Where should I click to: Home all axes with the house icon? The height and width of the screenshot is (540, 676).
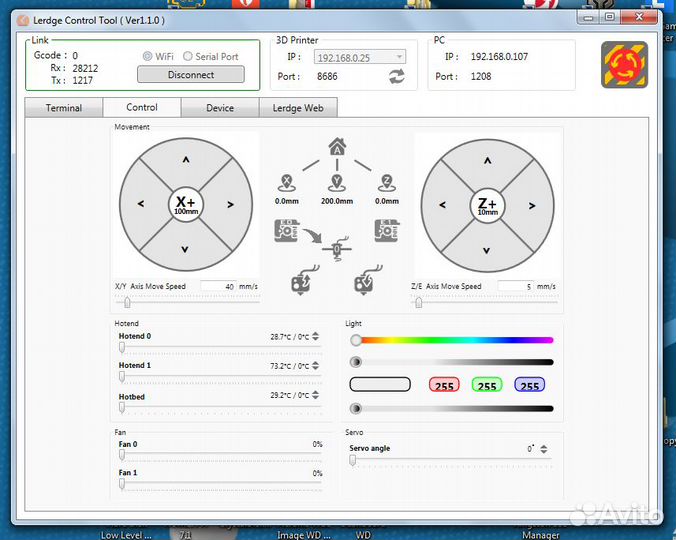pos(337,147)
